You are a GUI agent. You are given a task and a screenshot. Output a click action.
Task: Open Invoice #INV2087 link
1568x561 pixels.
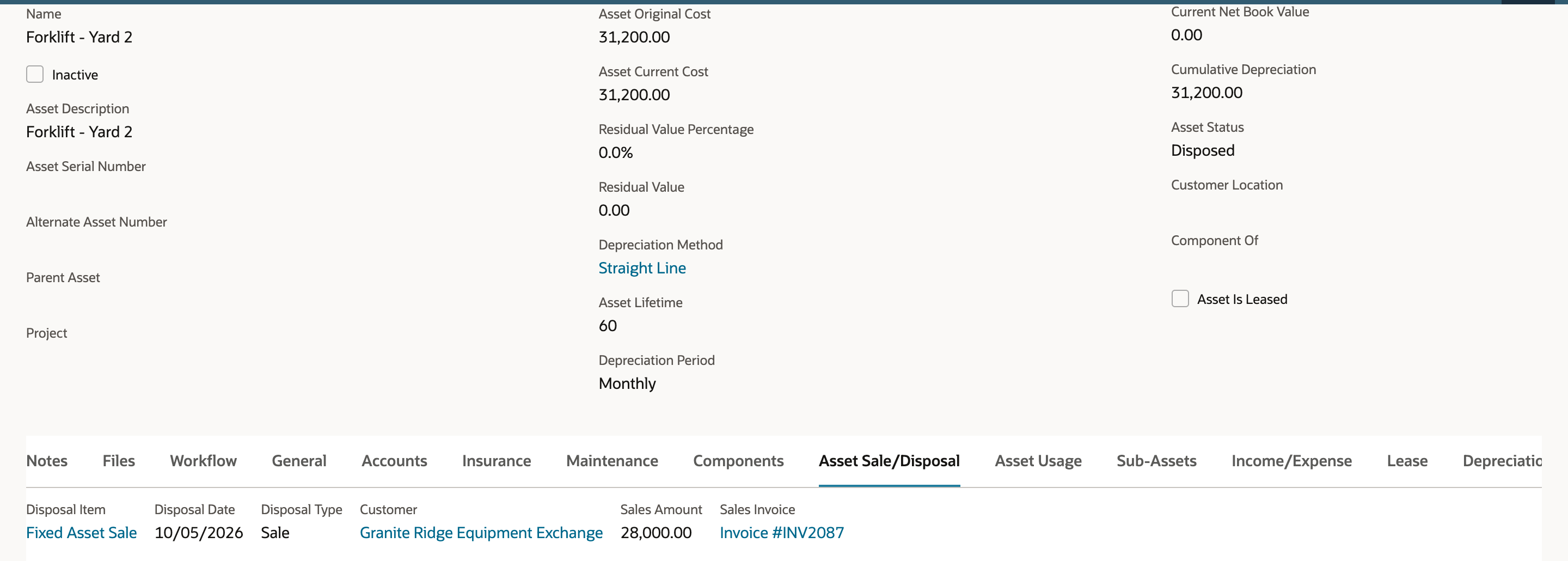tap(782, 532)
